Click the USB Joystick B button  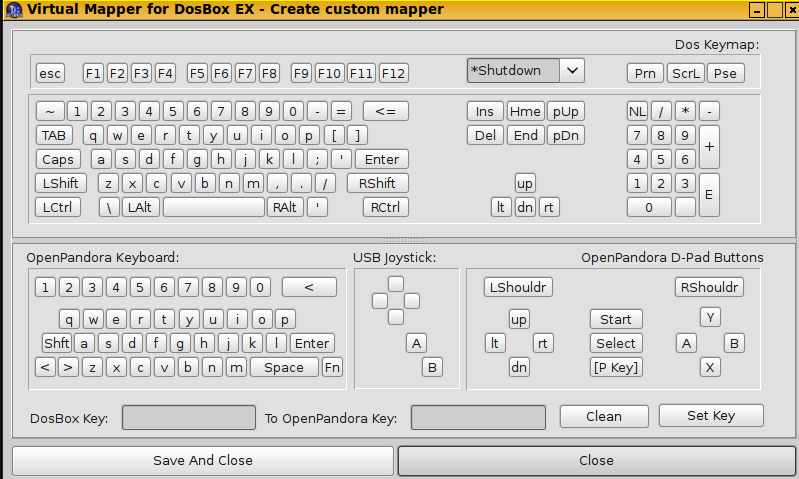(432, 367)
